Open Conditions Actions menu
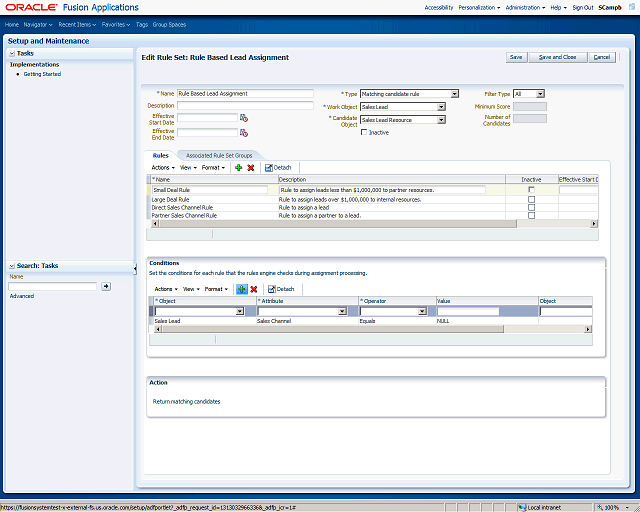Viewport: 640px width, 512px height. point(166,289)
